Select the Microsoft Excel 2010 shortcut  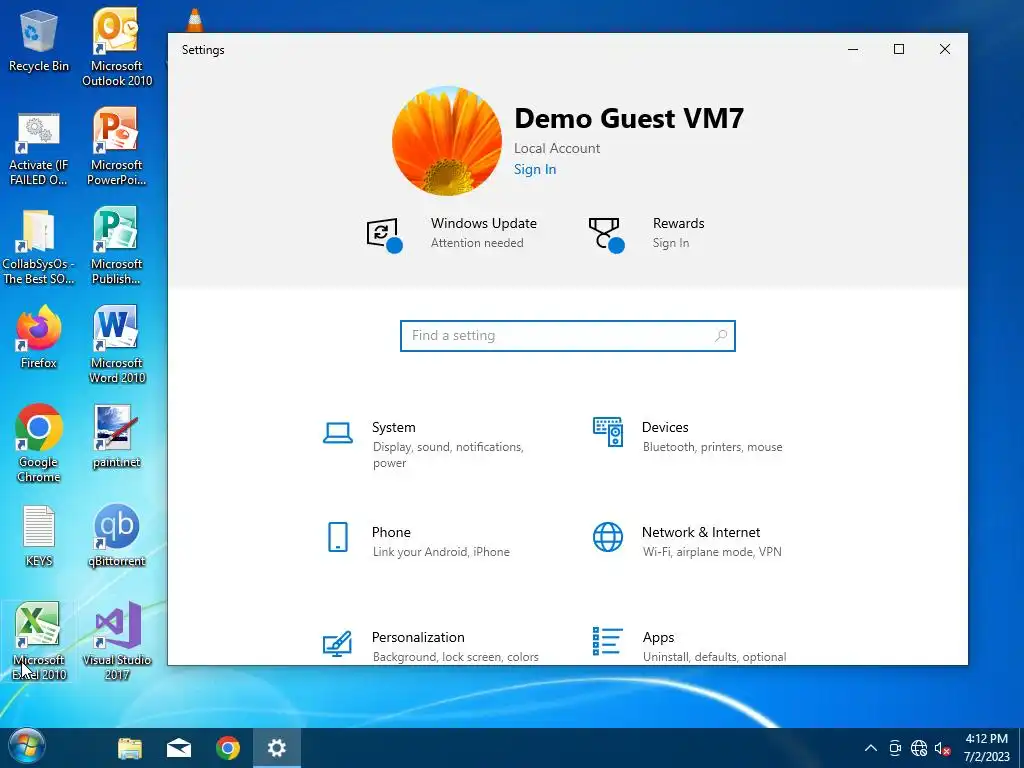coord(39,641)
